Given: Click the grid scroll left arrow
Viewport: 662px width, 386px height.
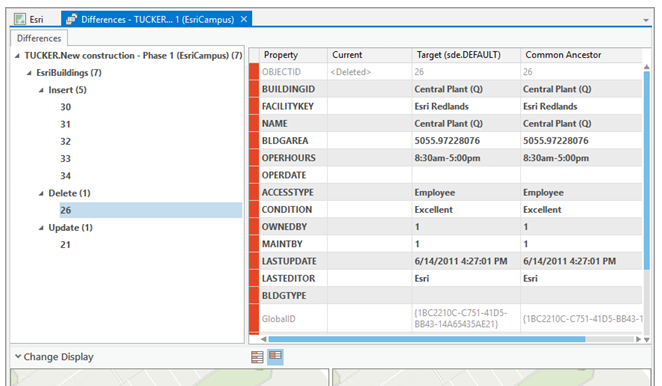Looking at the screenshot, I should pos(263,339).
